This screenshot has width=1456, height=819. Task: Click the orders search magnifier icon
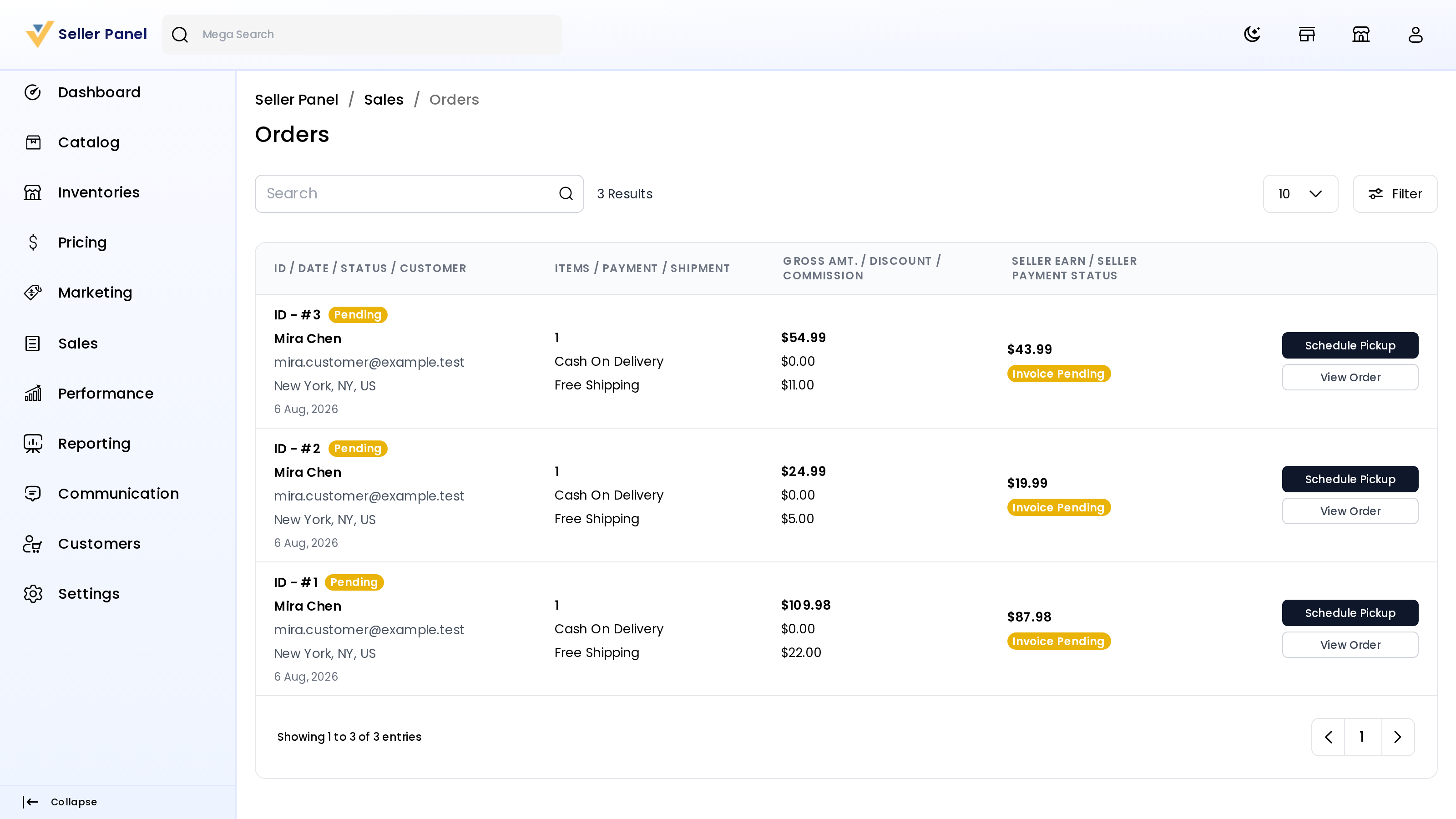tap(566, 194)
